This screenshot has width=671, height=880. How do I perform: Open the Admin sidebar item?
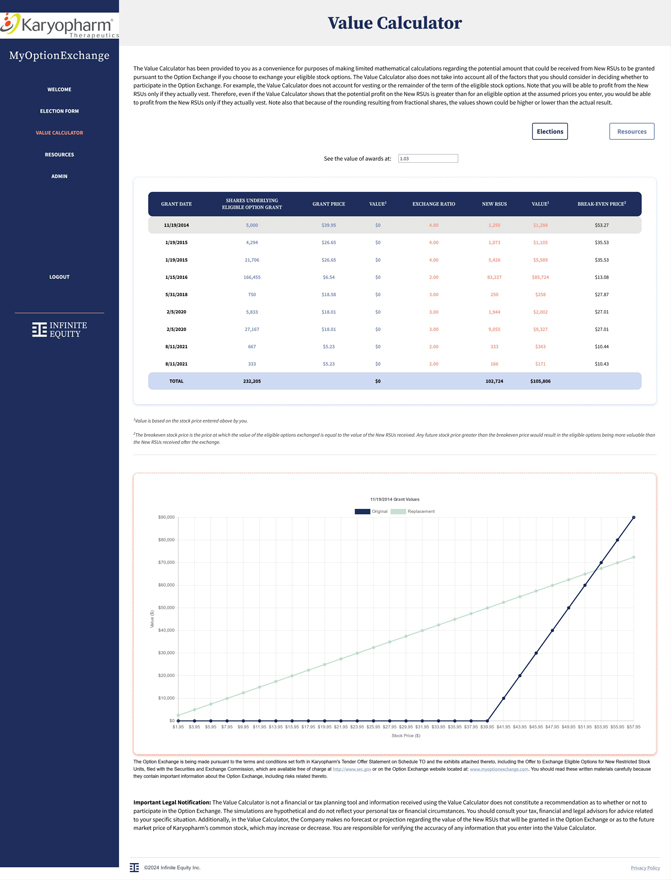pos(59,176)
